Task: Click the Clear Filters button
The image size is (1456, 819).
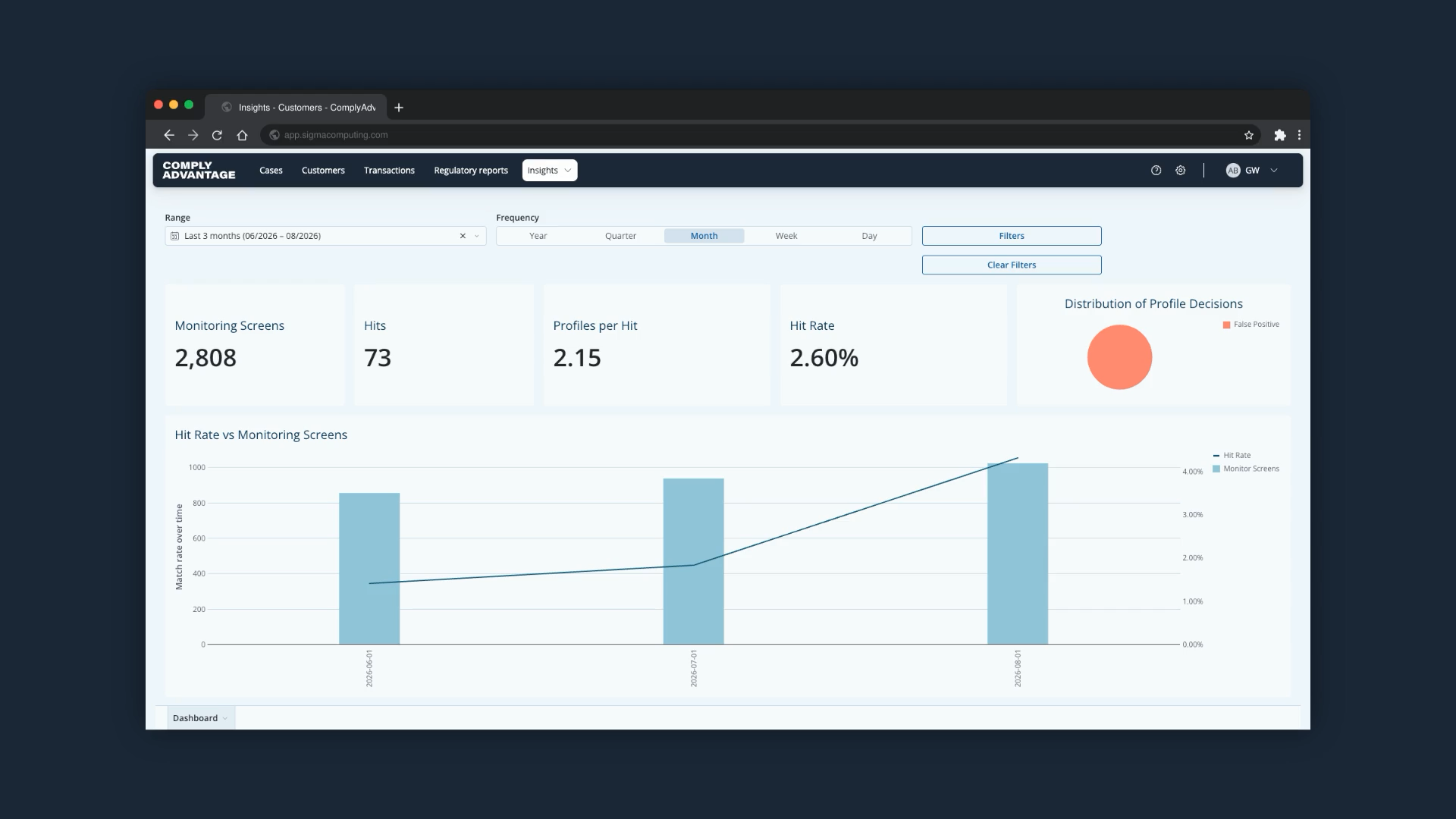Action: [1012, 265]
